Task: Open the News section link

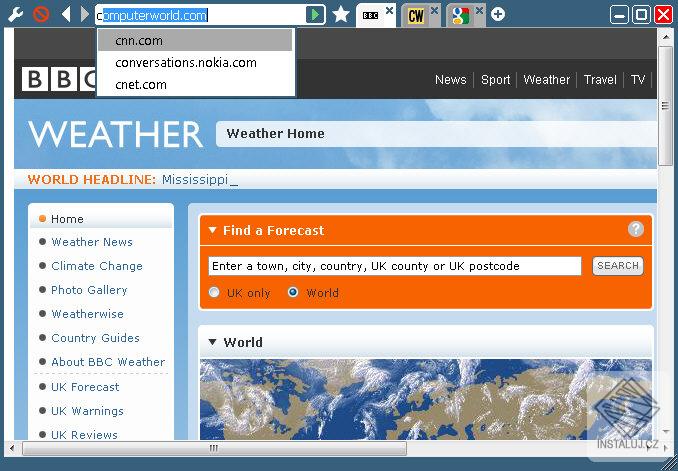Action: pyautogui.click(x=451, y=80)
